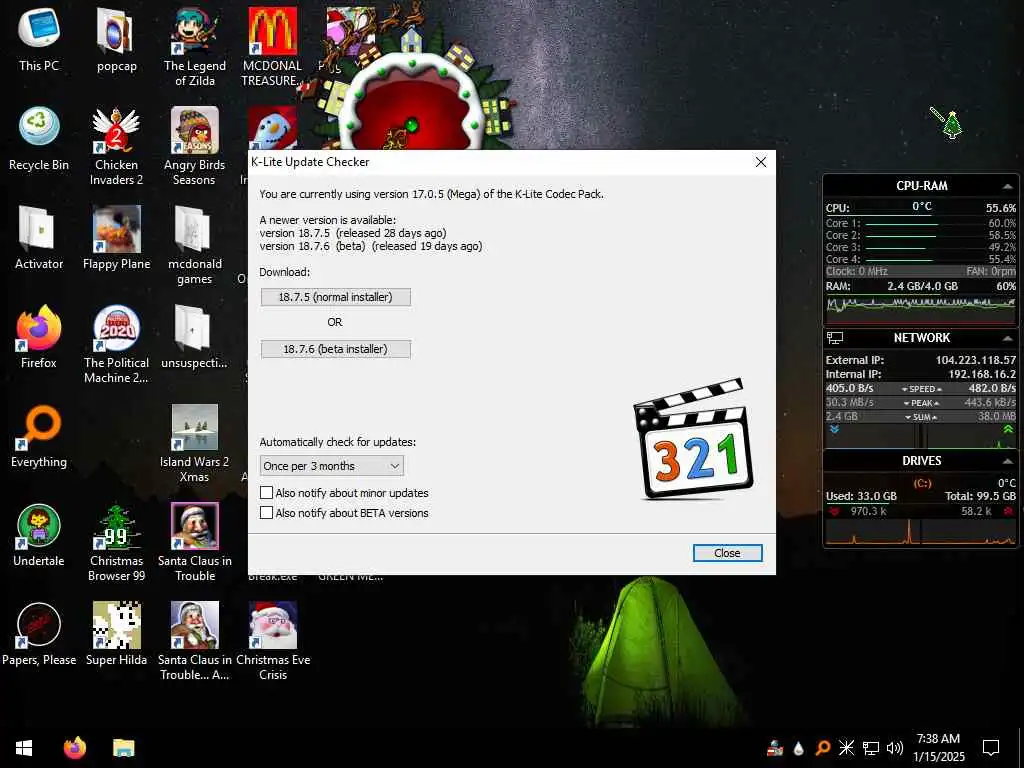
Task: Click the water drop tray icon
Action: (x=798, y=748)
